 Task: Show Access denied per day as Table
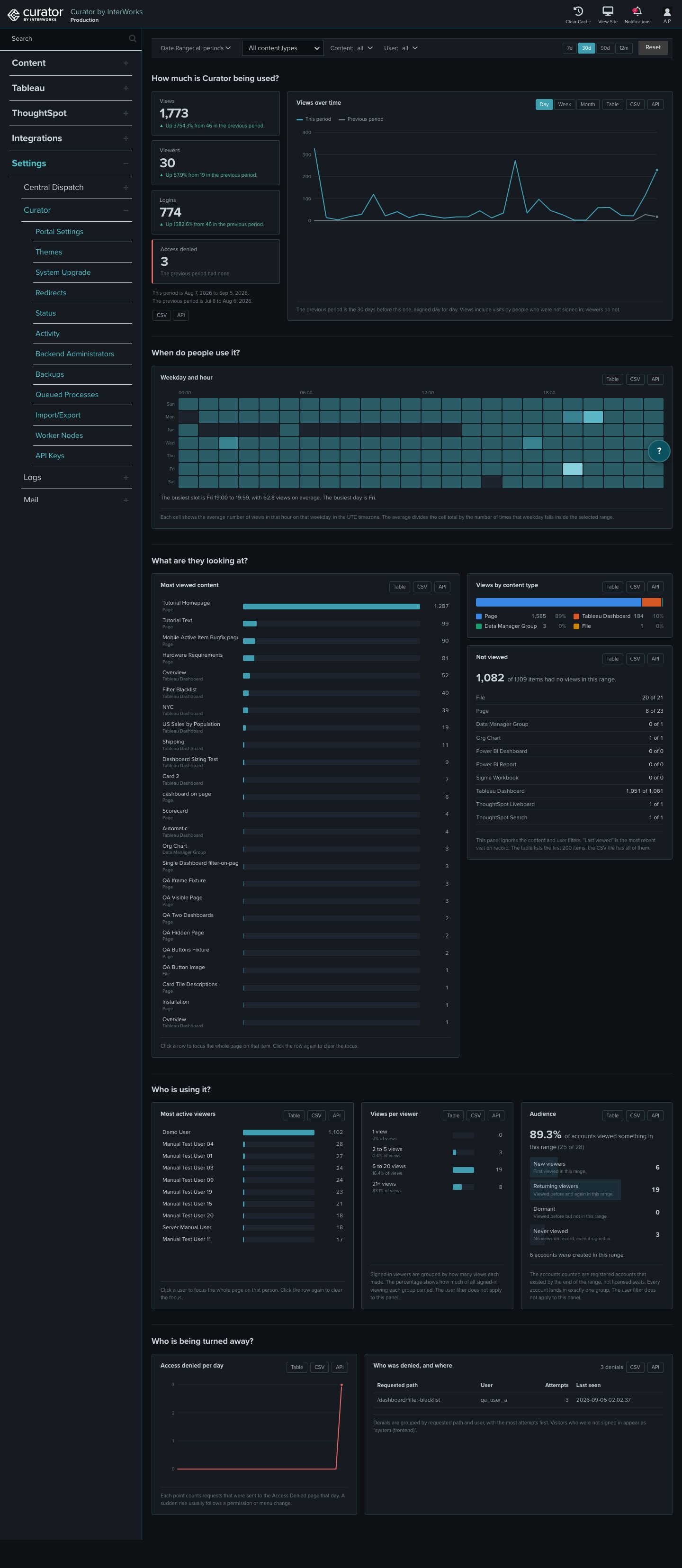[x=297, y=1367]
